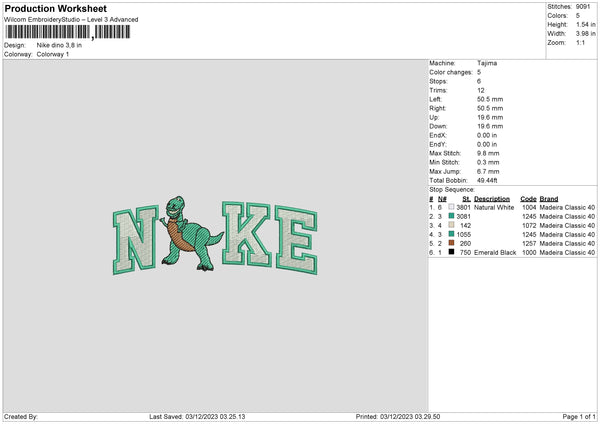Click the Stops value 6
The image size is (600, 424).
pyautogui.click(x=479, y=81)
